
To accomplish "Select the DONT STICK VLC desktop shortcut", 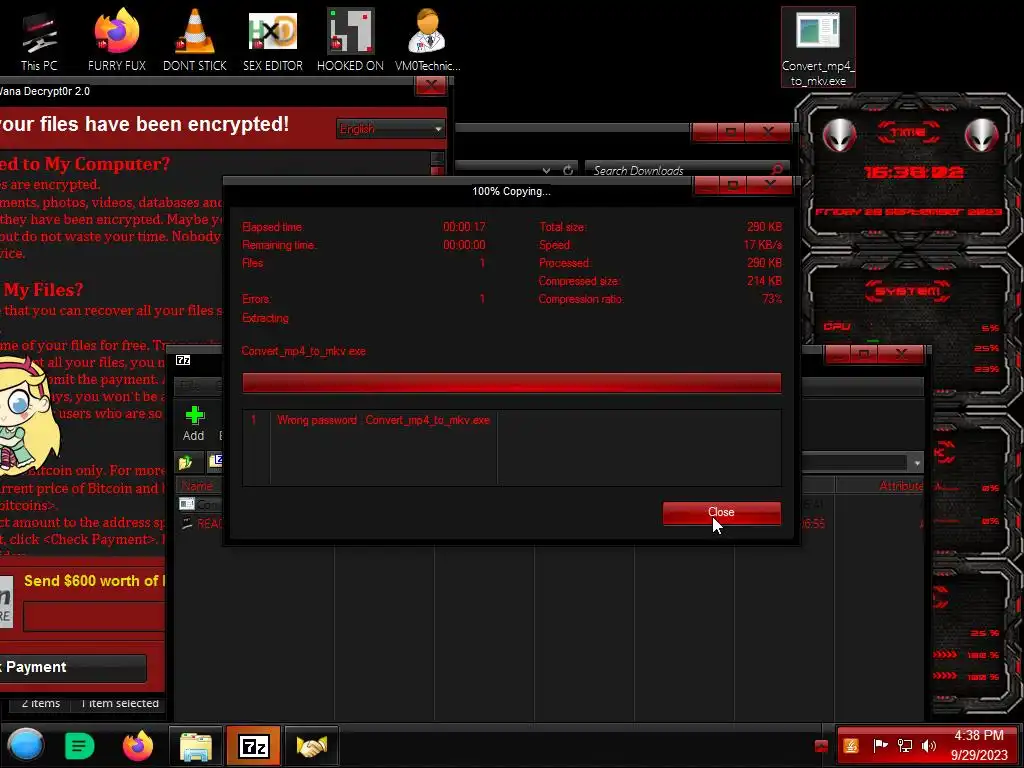I will (195, 40).
